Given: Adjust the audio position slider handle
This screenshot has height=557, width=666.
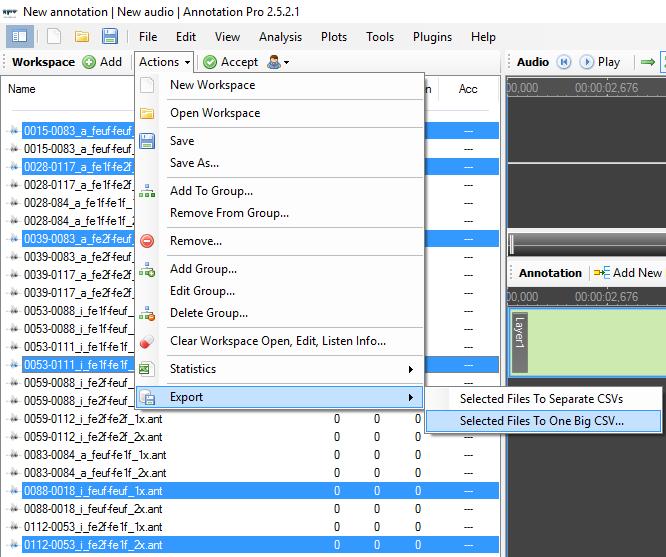Looking at the screenshot, I should (x=512, y=244).
